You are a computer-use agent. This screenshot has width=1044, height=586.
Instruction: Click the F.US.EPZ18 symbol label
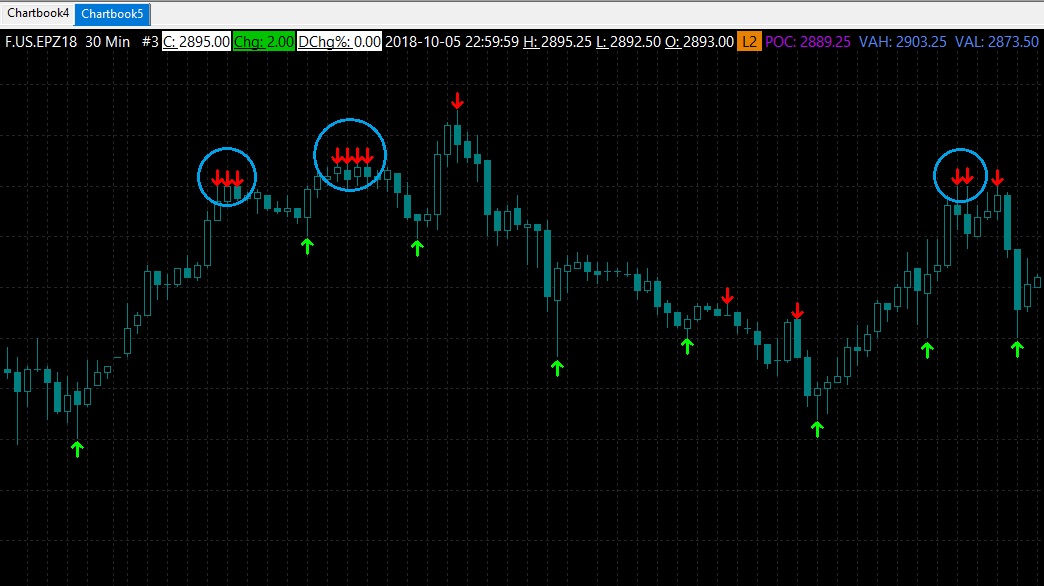point(41,42)
